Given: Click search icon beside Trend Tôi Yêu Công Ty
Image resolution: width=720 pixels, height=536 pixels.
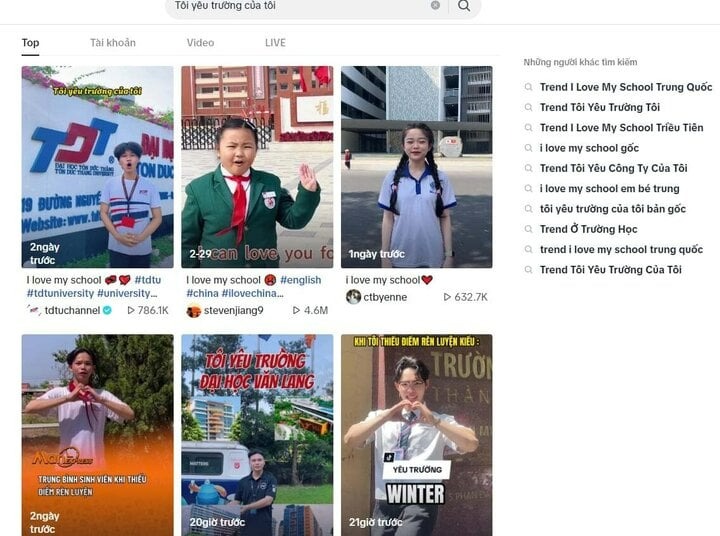Looking at the screenshot, I should click(x=529, y=168).
